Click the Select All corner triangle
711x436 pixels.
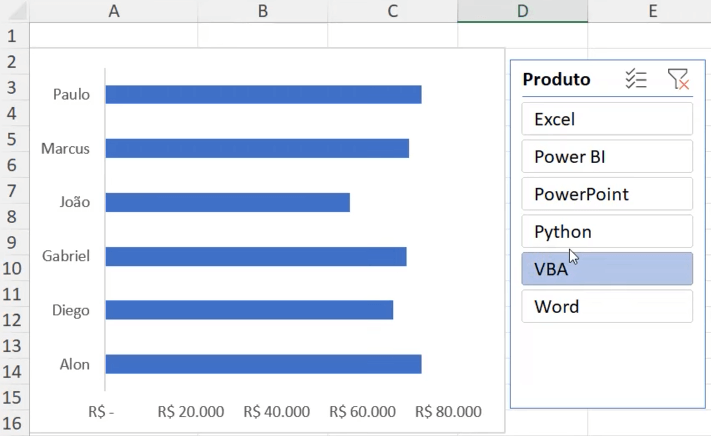tap(17, 12)
